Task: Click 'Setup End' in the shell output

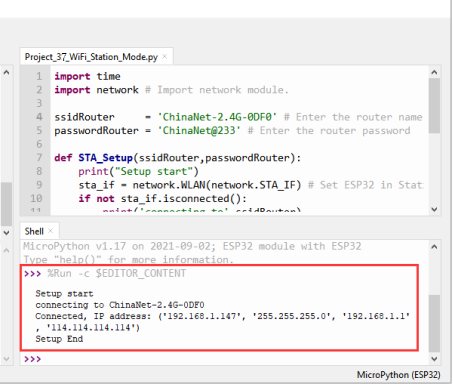Action: pyautogui.click(x=59, y=339)
